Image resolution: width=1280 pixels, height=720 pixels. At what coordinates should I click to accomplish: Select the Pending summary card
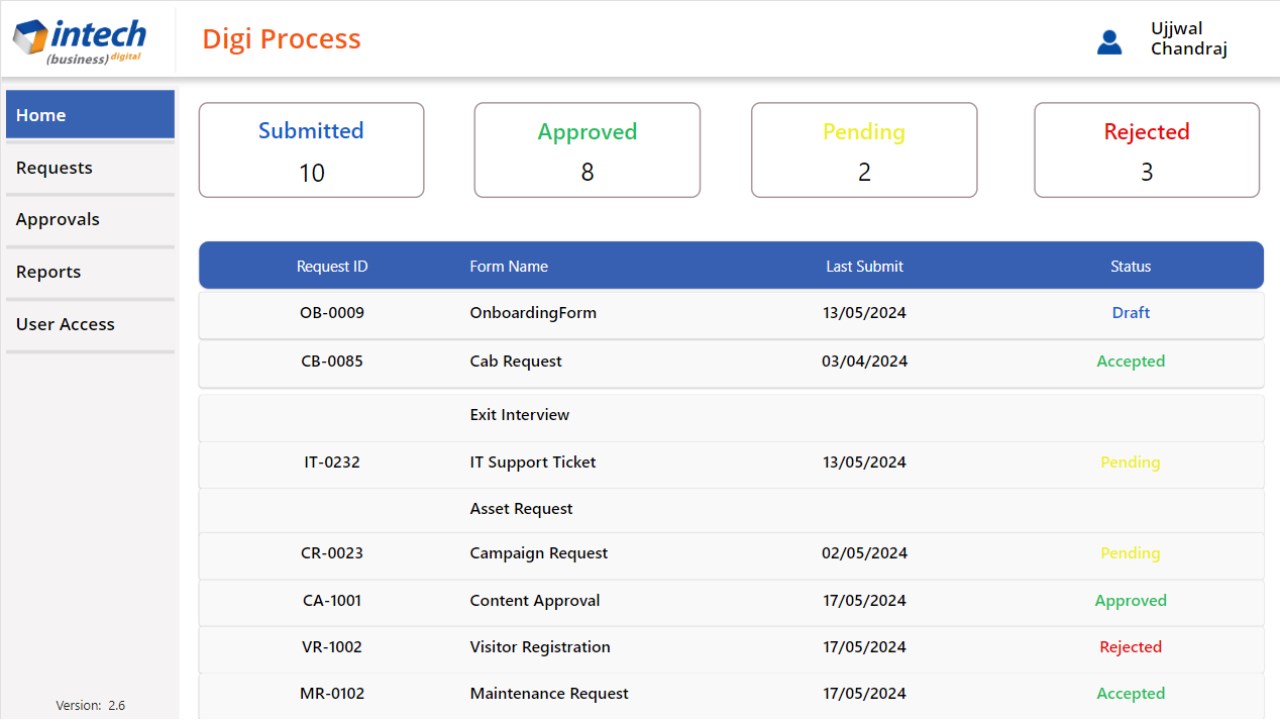coord(864,150)
